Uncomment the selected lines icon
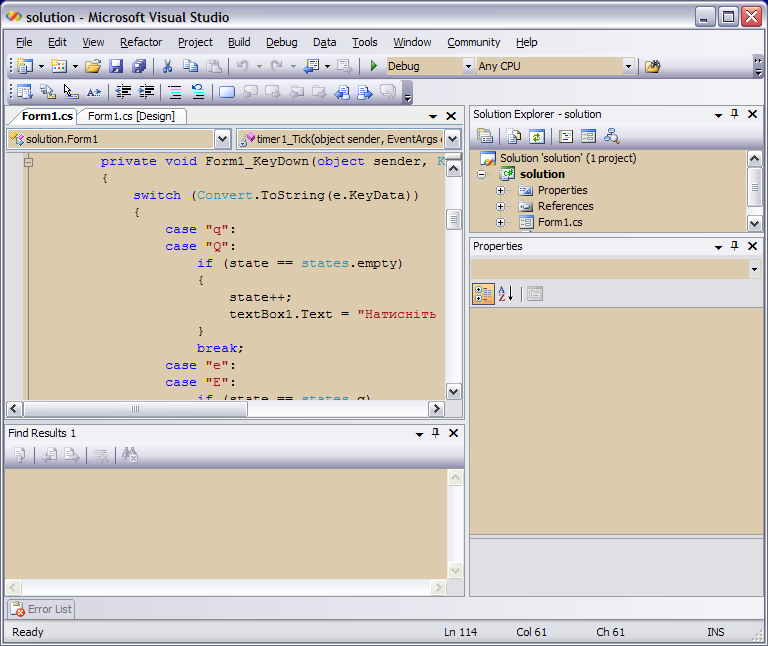 tap(198, 92)
